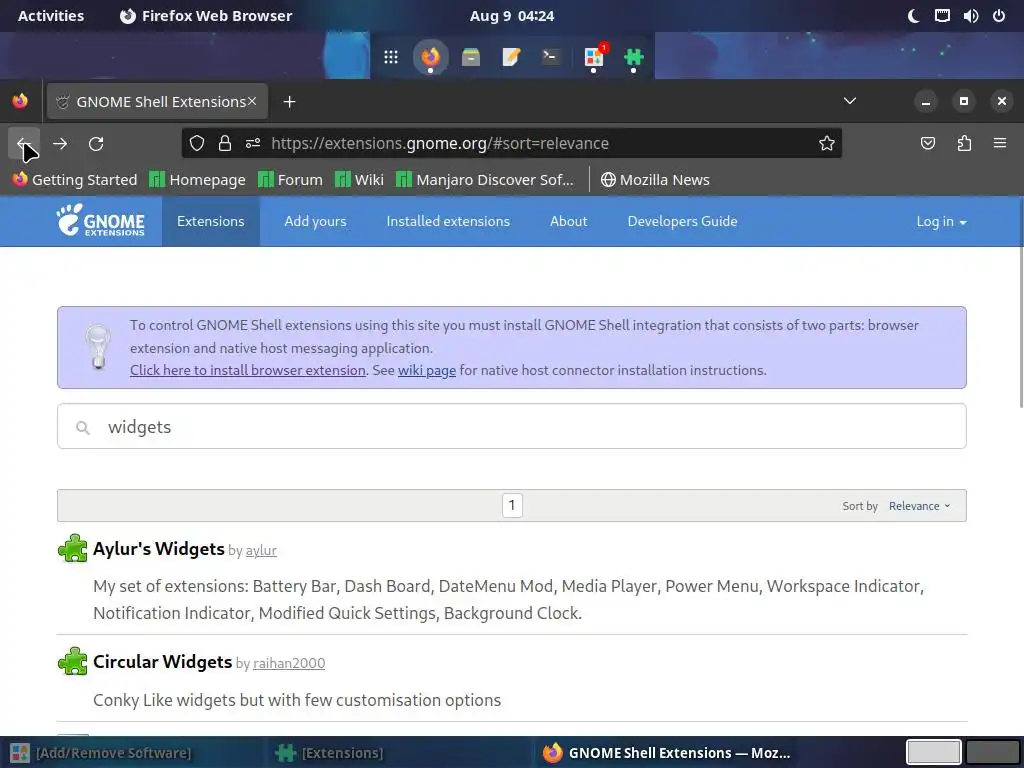The image size is (1024, 768).
Task: Select page 1 in the pagination bar
Action: [512, 505]
